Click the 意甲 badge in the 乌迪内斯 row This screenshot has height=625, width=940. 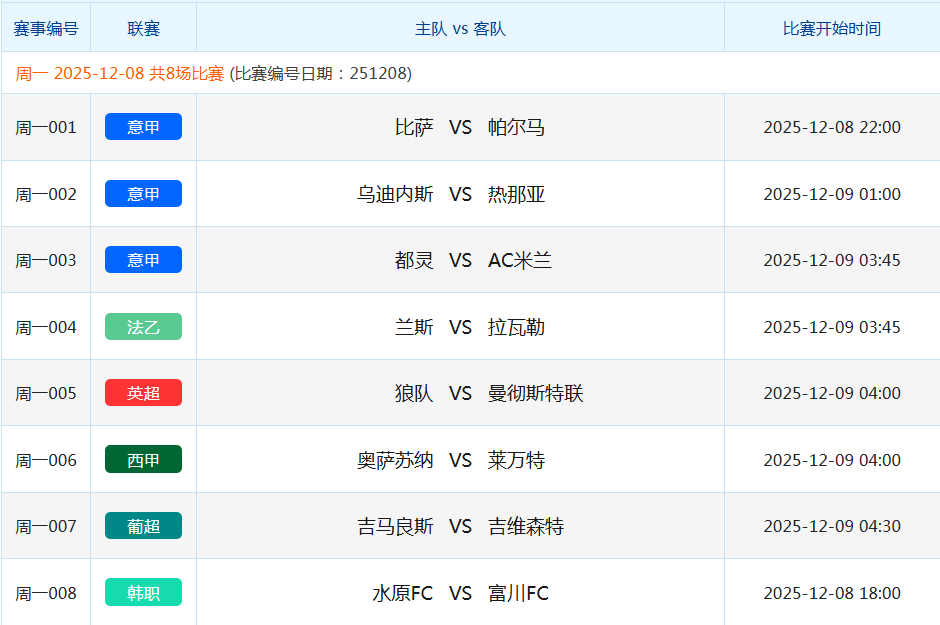coord(143,194)
